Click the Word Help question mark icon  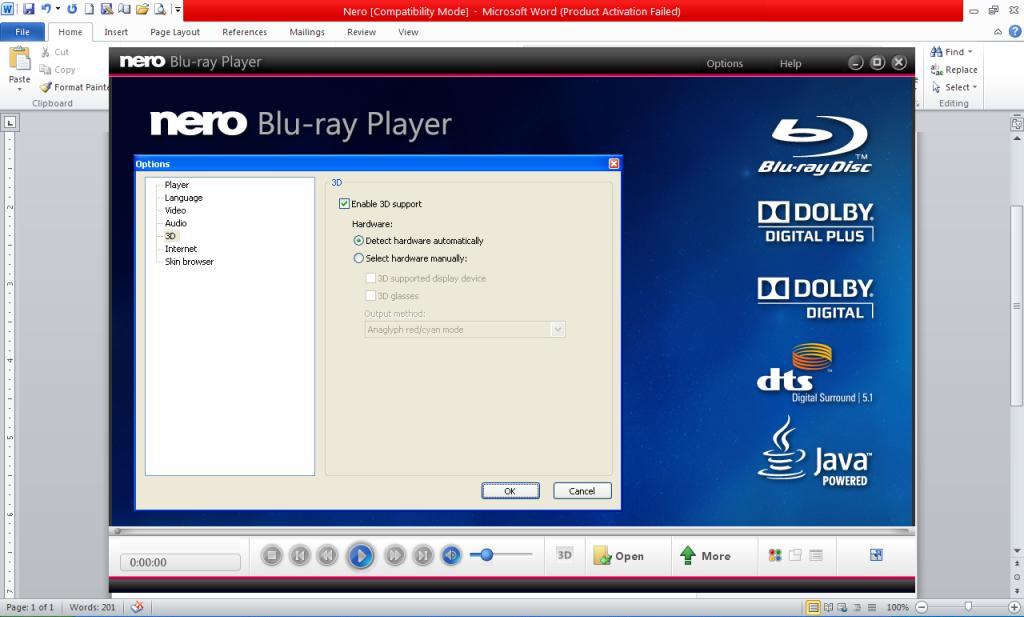[x=1015, y=31]
